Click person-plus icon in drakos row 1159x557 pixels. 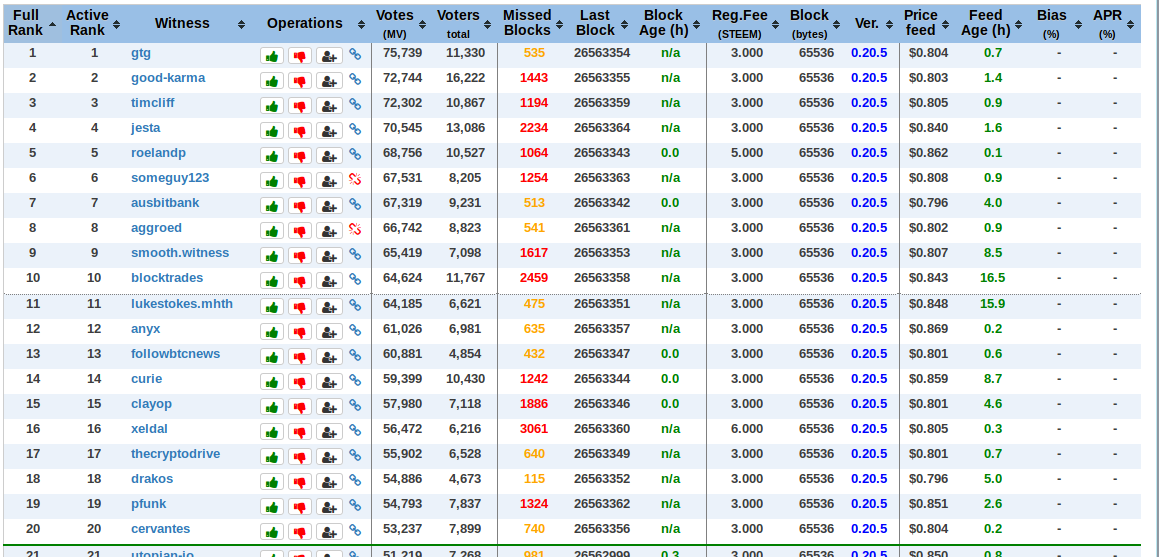click(329, 482)
